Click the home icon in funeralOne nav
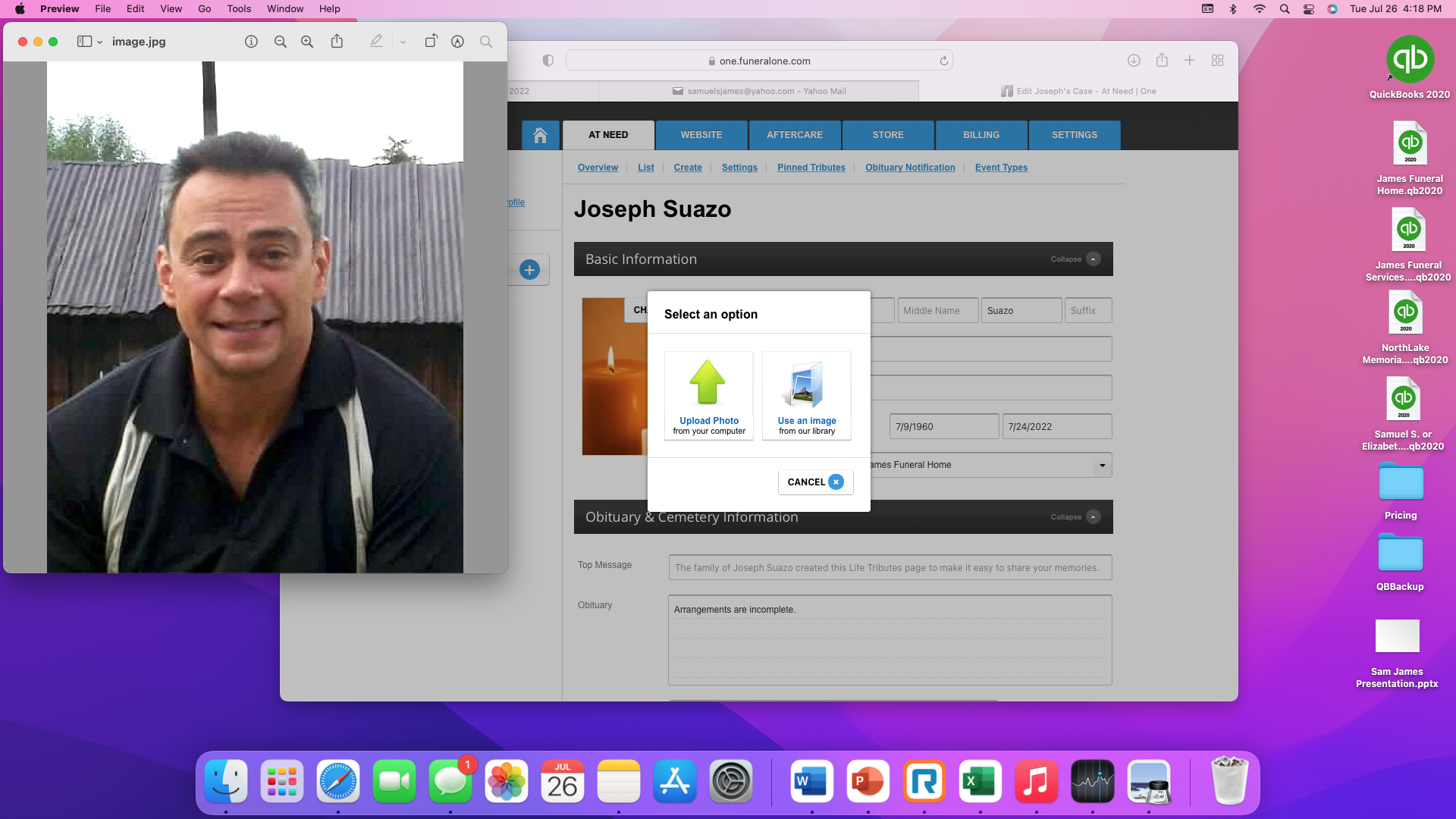 tap(540, 135)
